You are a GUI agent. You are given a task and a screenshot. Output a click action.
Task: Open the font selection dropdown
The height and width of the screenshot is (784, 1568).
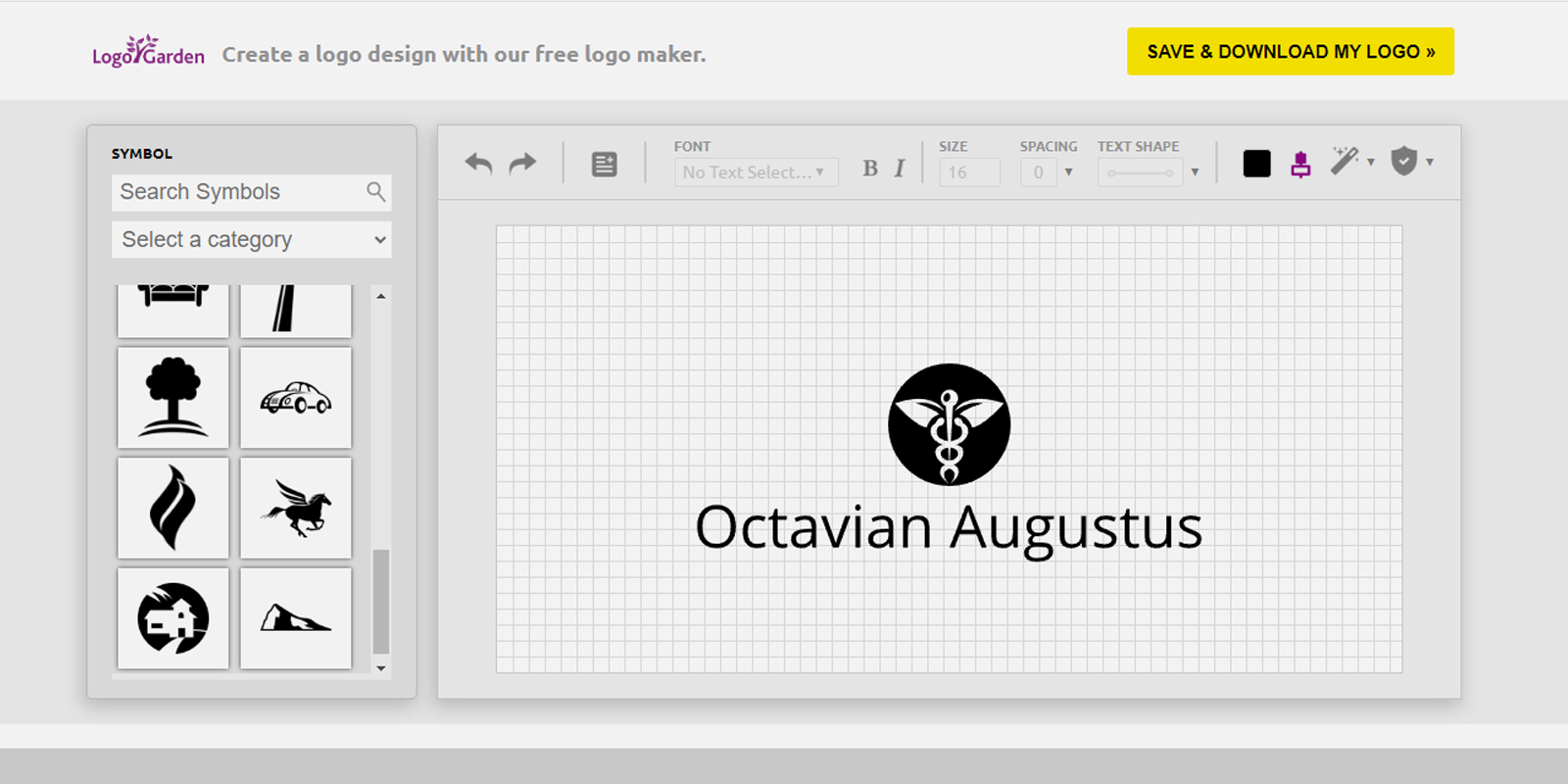[756, 172]
